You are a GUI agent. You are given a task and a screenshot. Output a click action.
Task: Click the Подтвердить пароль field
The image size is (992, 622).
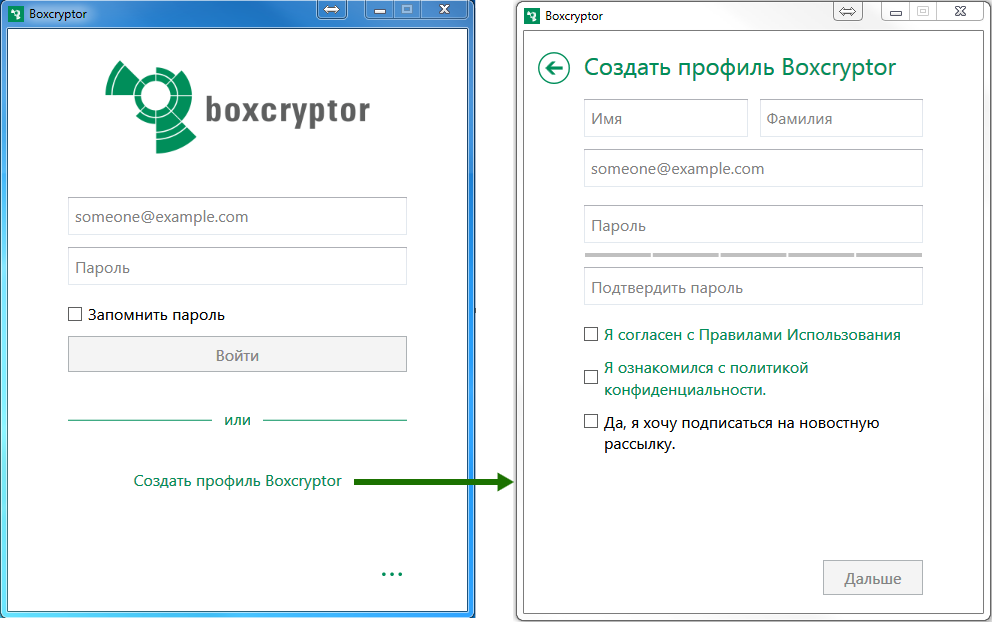click(753, 286)
